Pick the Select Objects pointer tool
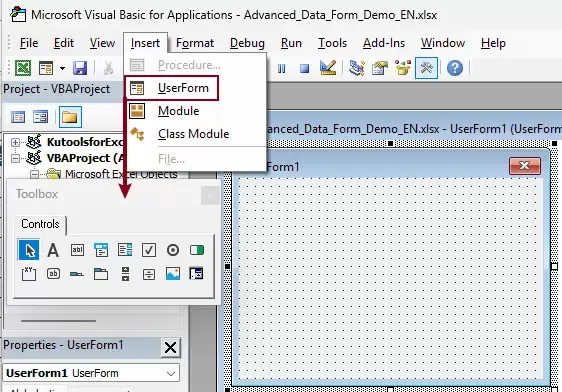 click(x=29, y=250)
